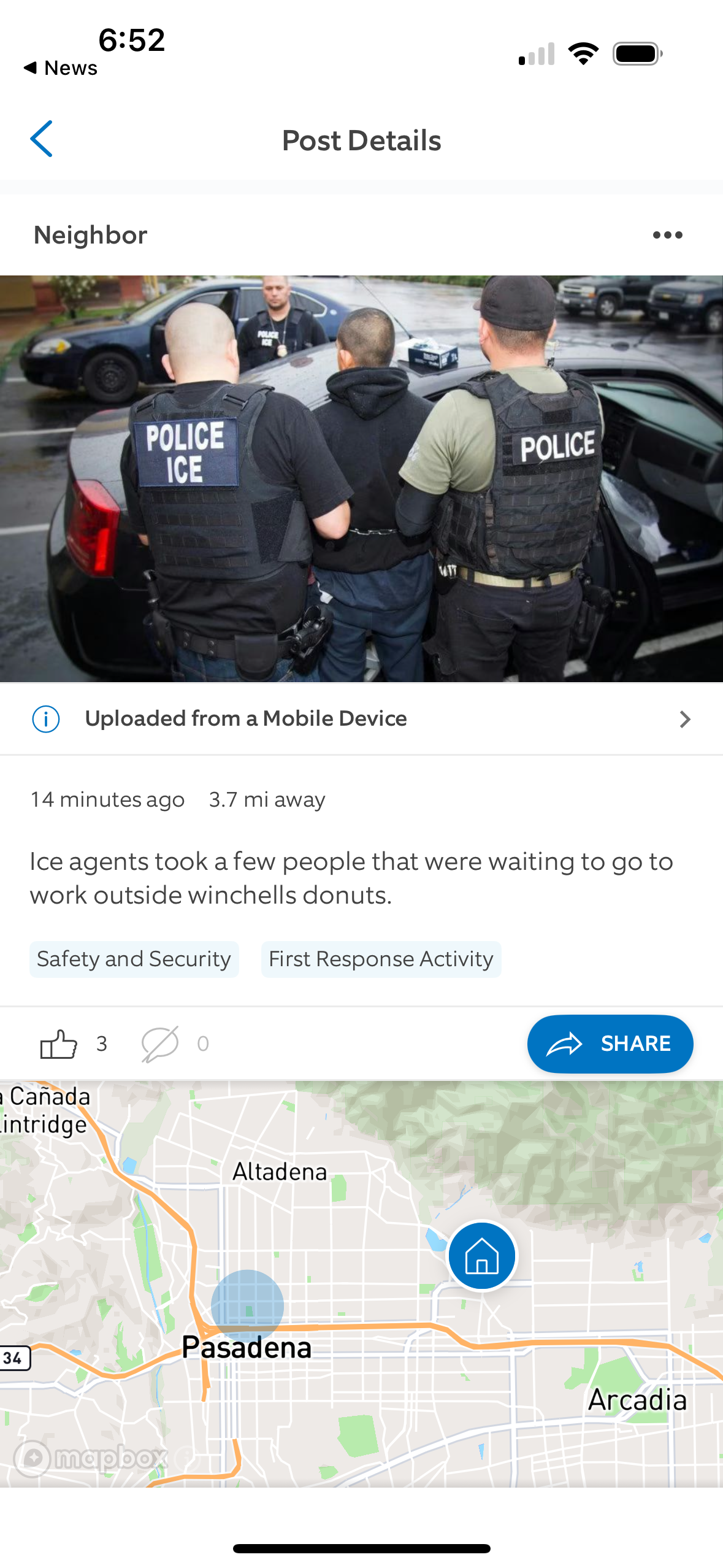View the ICE police photo full size
The image size is (723, 1568).
click(x=361, y=478)
